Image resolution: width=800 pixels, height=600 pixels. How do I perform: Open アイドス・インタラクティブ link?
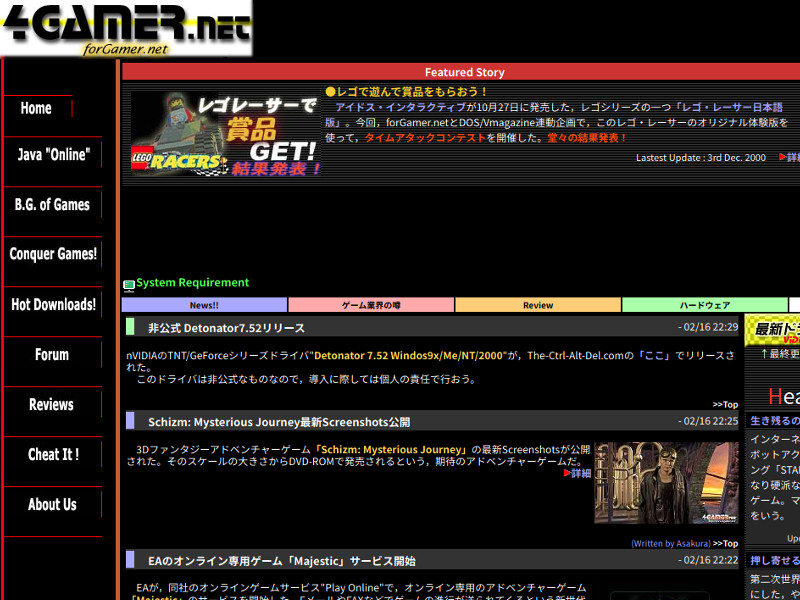point(401,108)
